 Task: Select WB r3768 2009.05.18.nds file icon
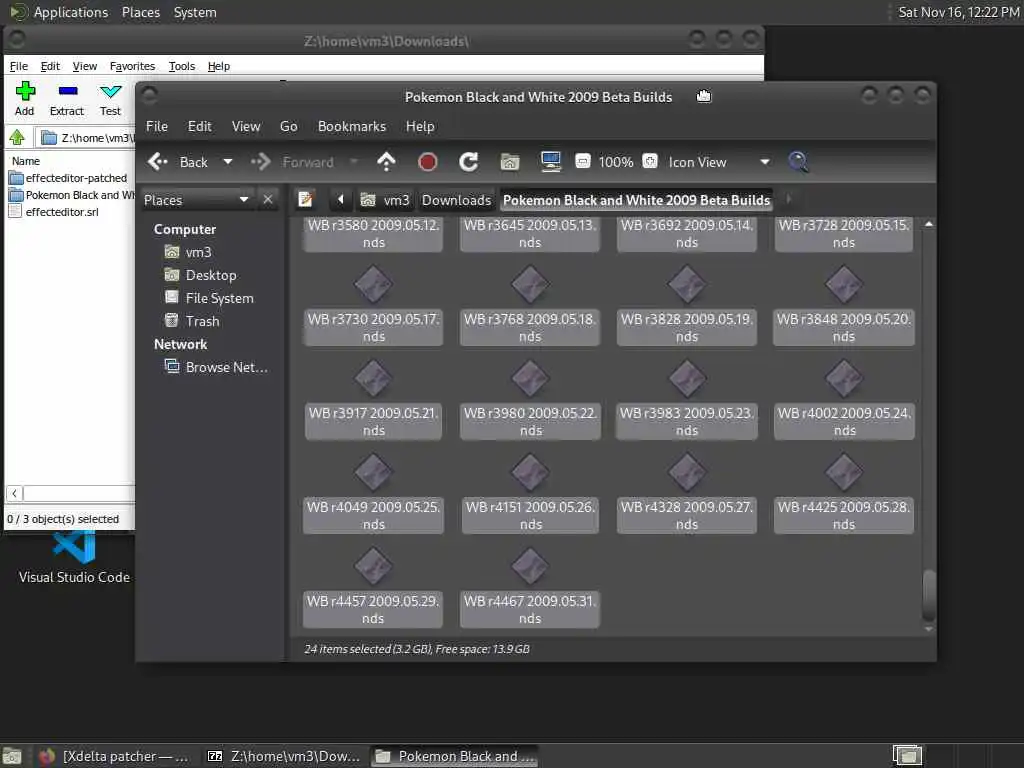pos(530,284)
